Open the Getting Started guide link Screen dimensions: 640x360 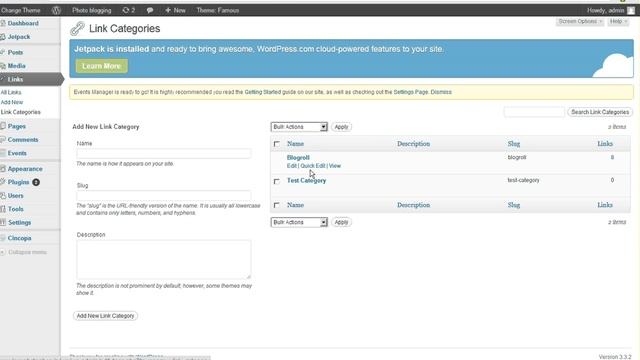point(263,92)
